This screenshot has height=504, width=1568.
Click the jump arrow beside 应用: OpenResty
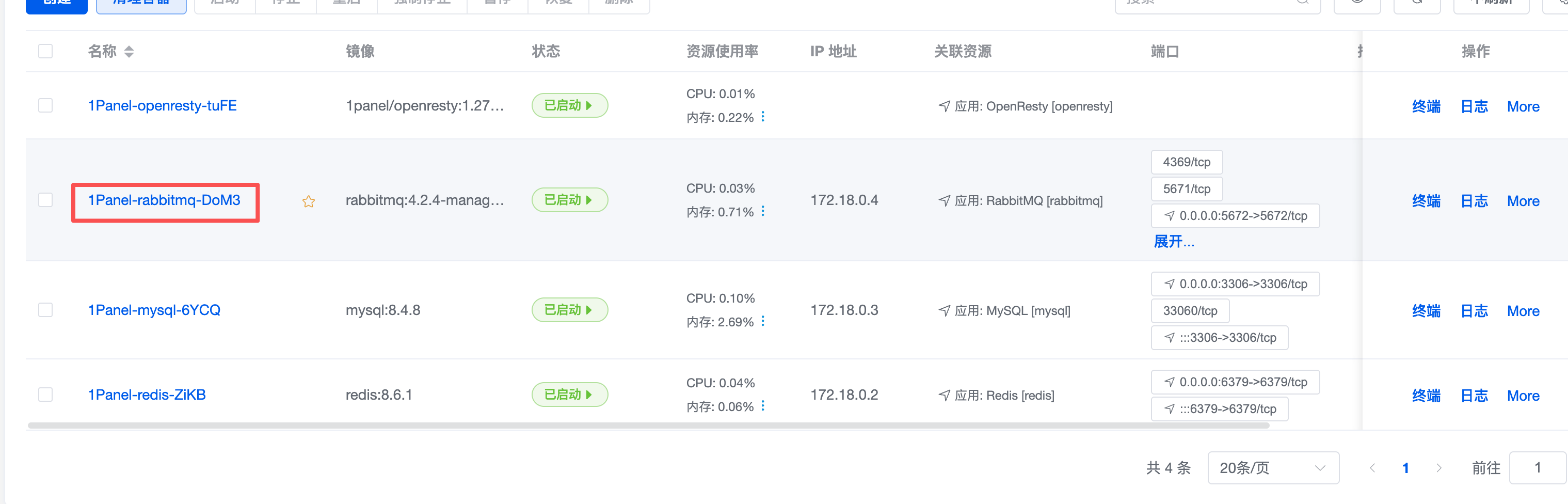click(944, 106)
